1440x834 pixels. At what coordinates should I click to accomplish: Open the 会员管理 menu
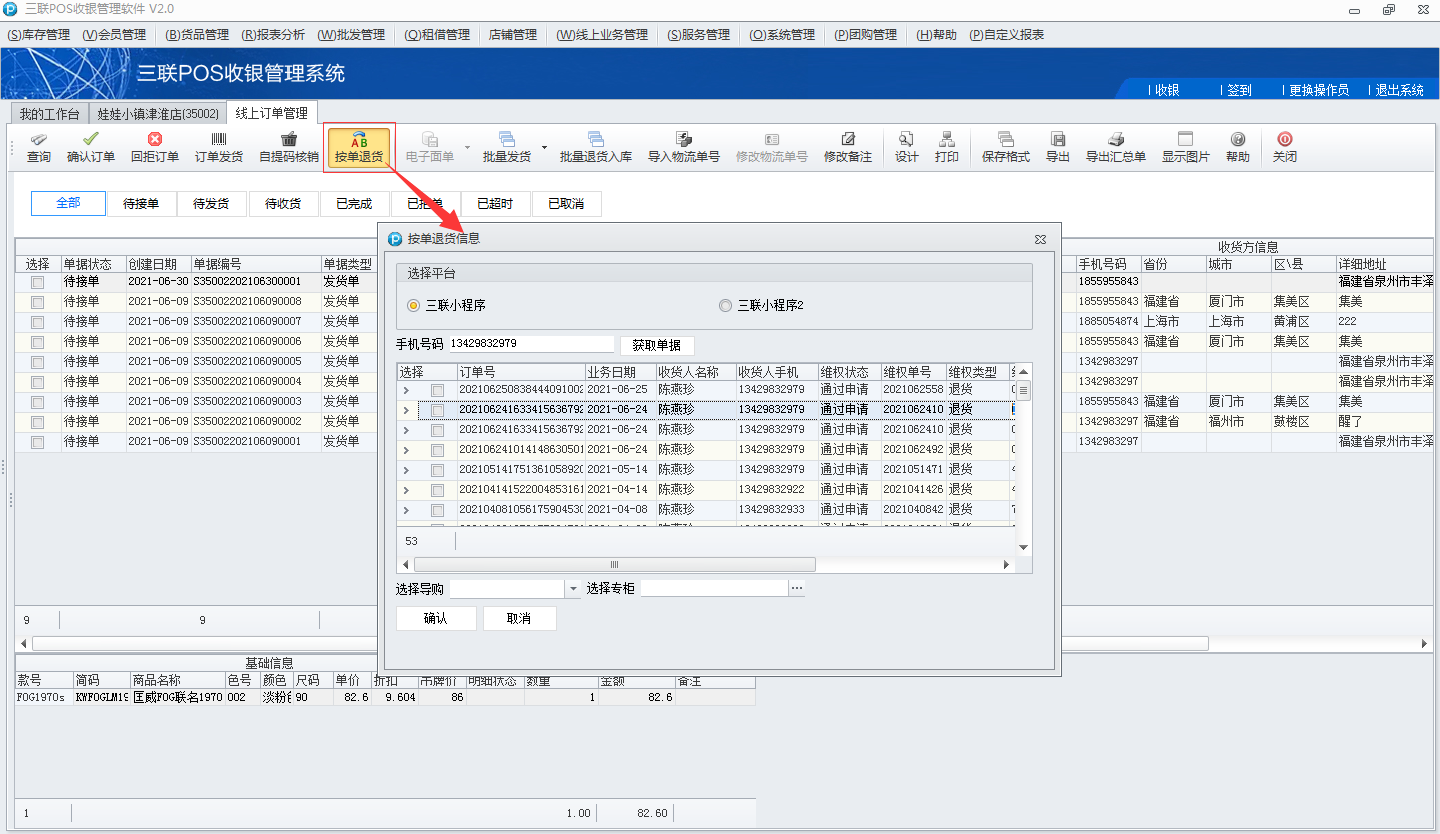point(115,35)
